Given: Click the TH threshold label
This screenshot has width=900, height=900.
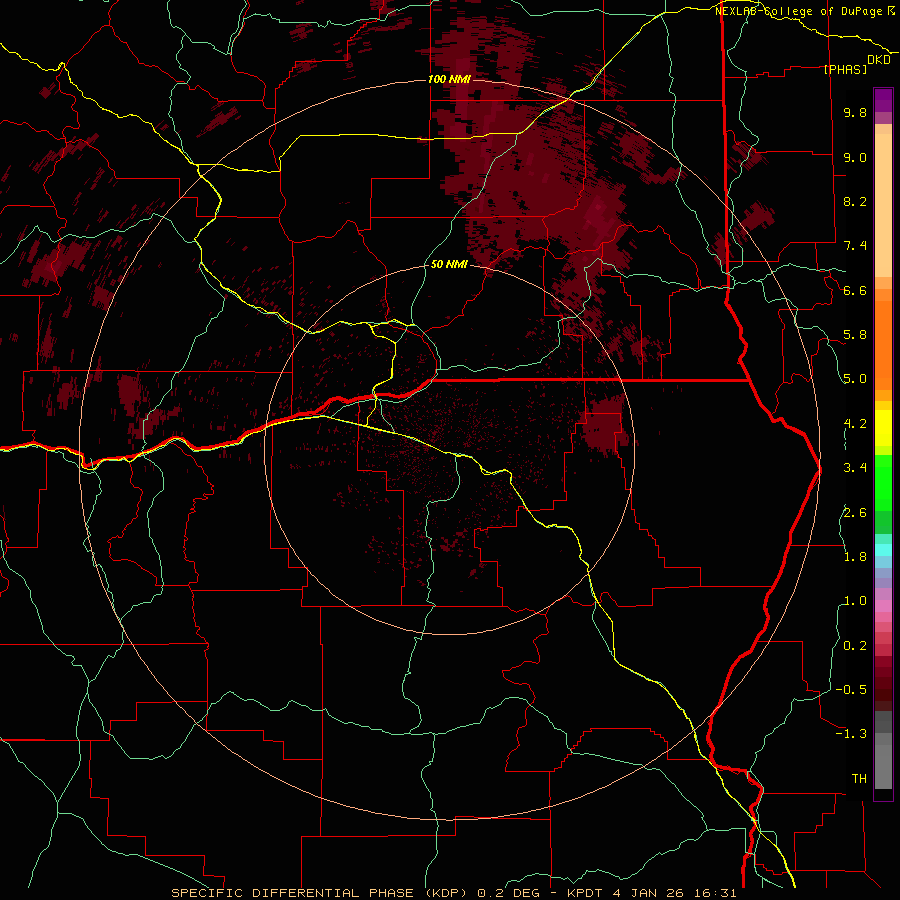Looking at the screenshot, I should click(859, 779).
